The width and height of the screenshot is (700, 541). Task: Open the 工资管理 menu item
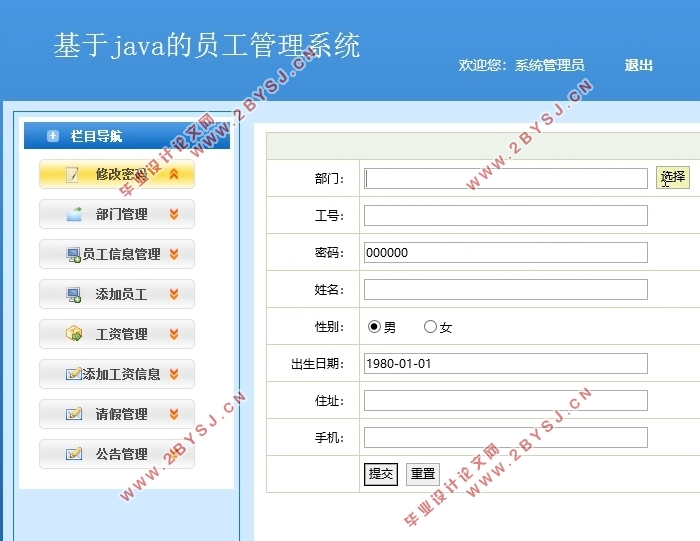click(117, 334)
